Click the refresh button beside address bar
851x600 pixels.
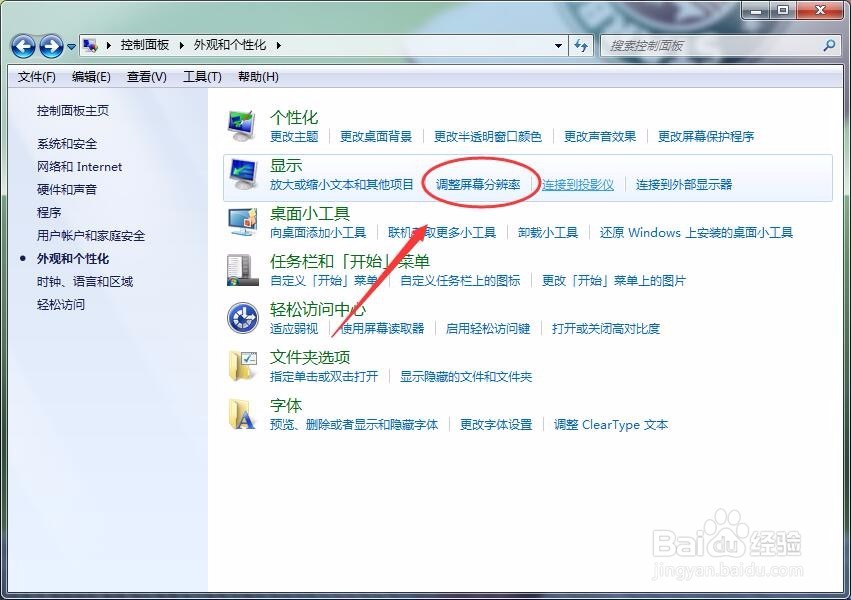[581, 46]
